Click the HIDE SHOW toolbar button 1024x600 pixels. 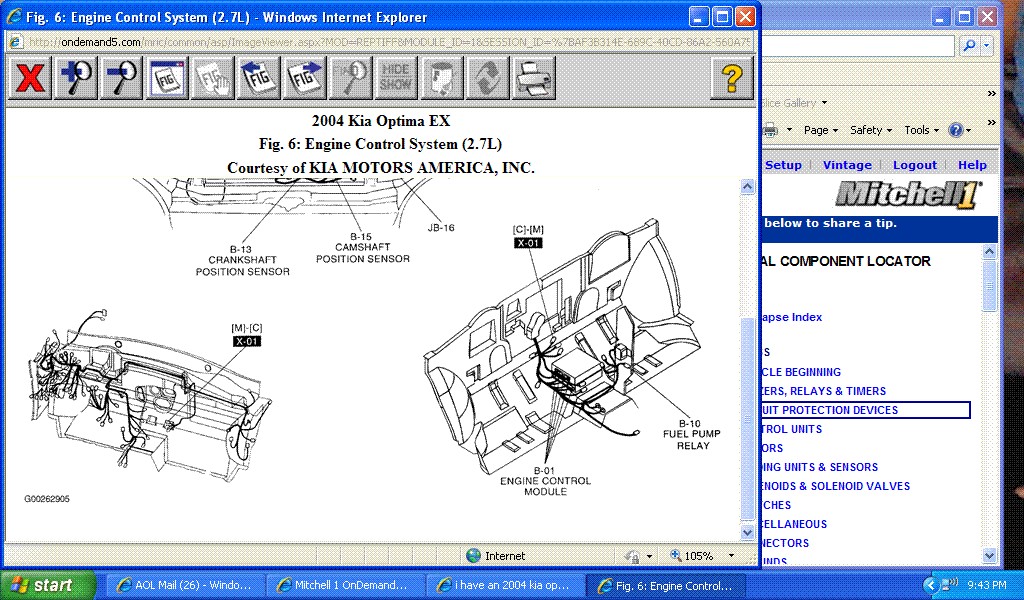396,78
